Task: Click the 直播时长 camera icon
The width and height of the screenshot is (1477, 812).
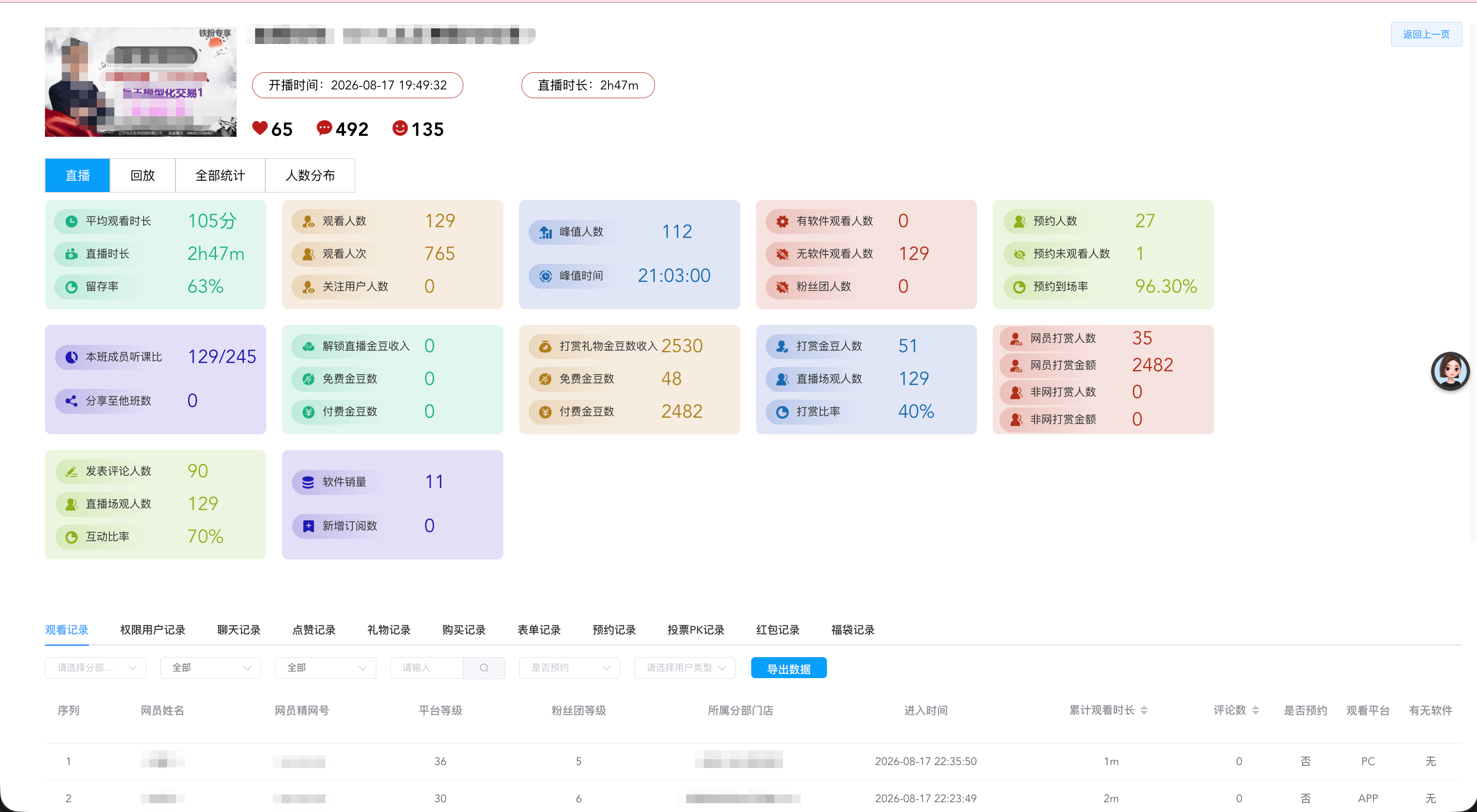Action: click(71, 254)
